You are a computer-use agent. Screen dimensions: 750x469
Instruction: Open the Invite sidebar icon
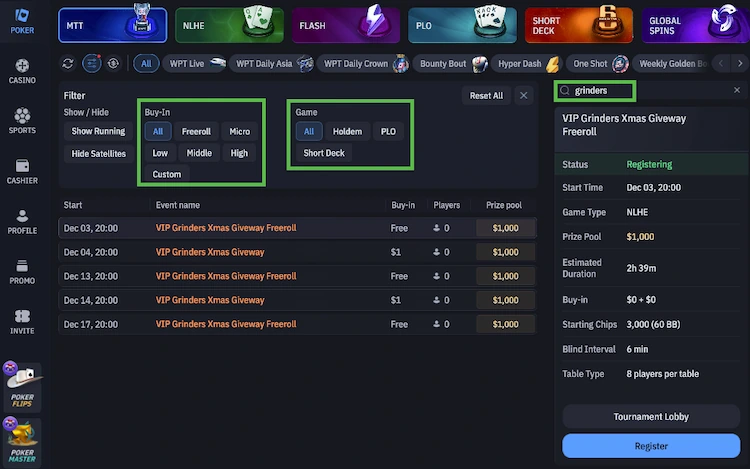pyautogui.click(x=22, y=320)
